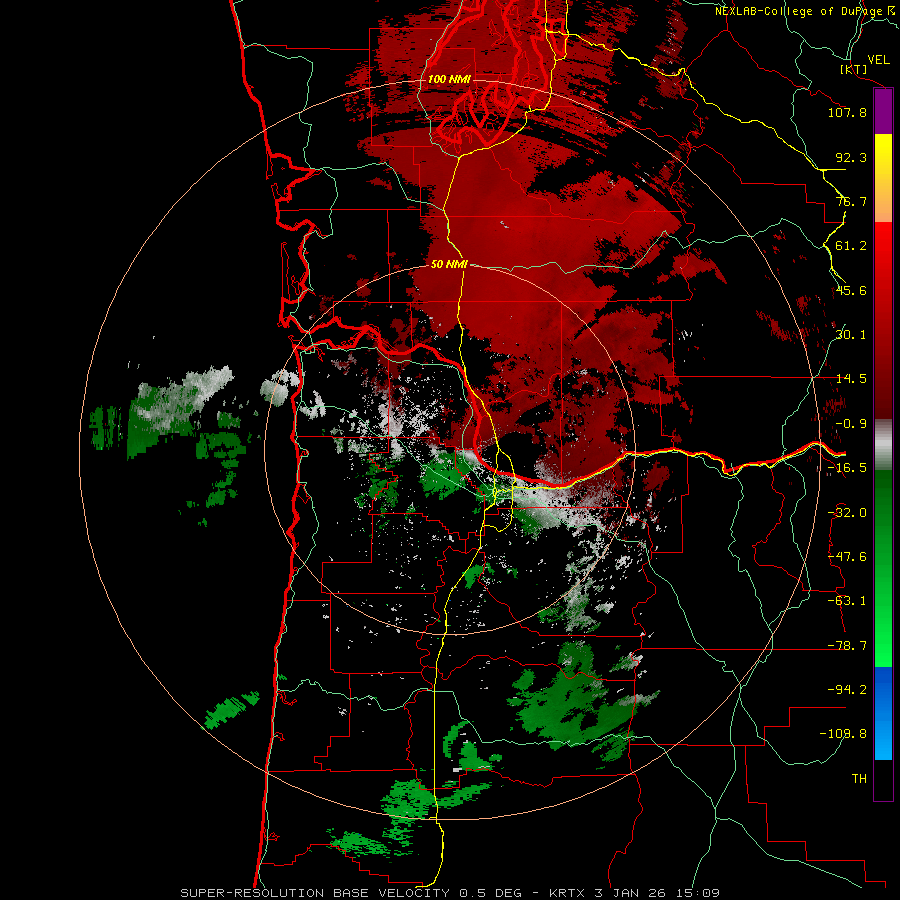Click the [KT] units label
Viewport: 900px width, 900px height.
(853, 69)
